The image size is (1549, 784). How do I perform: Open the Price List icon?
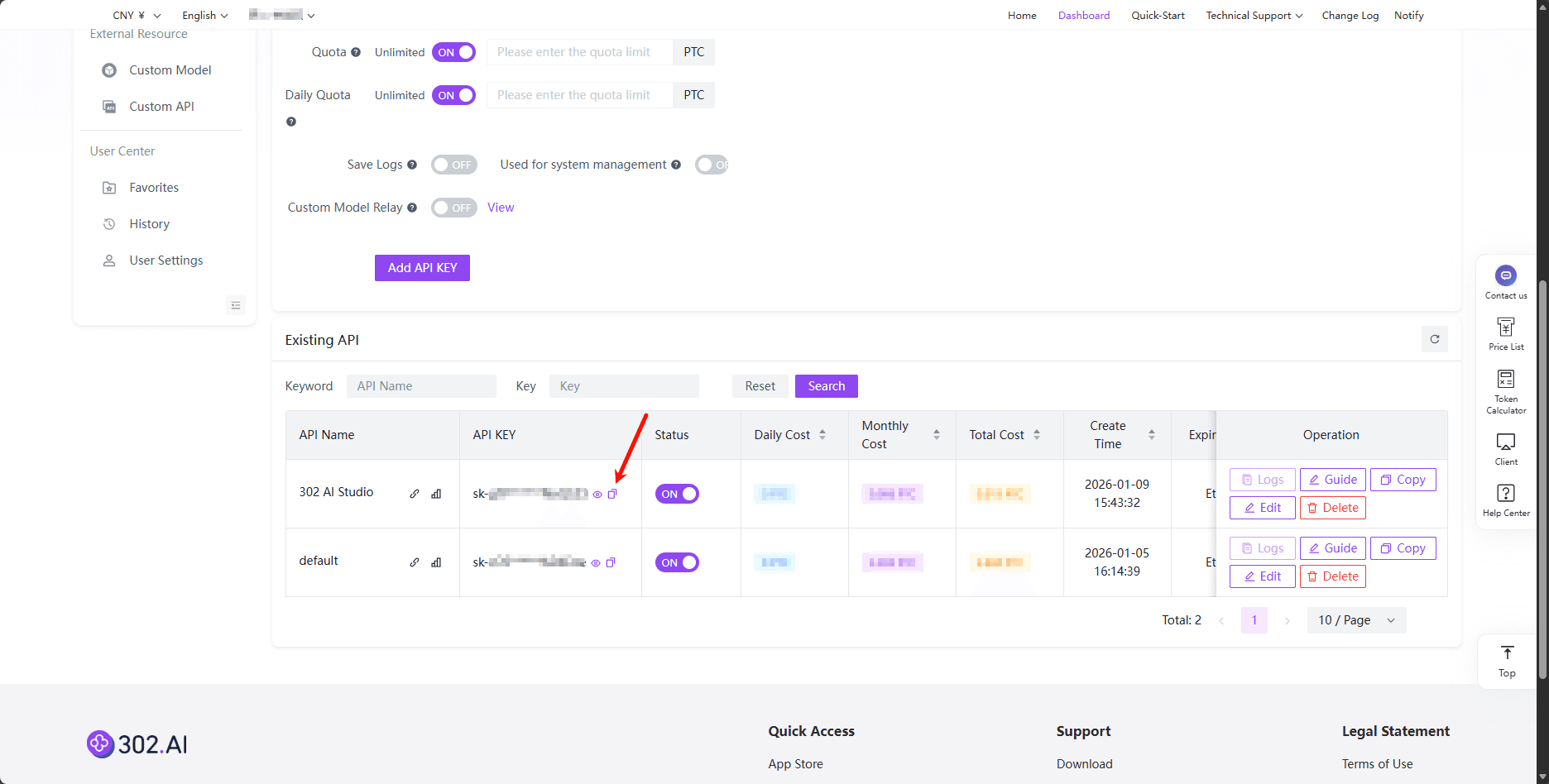tap(1505, 332)
